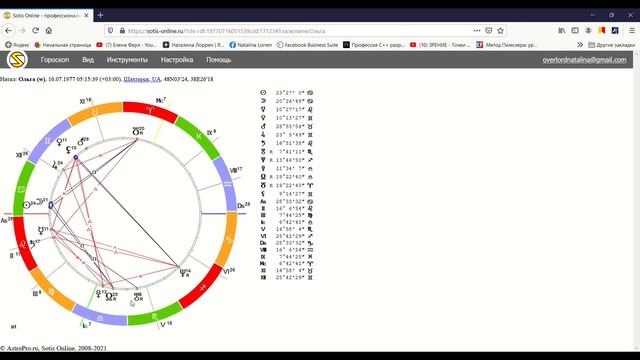Open the Другие закладки bookmarks folder
This screenshot has width=640, height=360.
click(611, 45)
